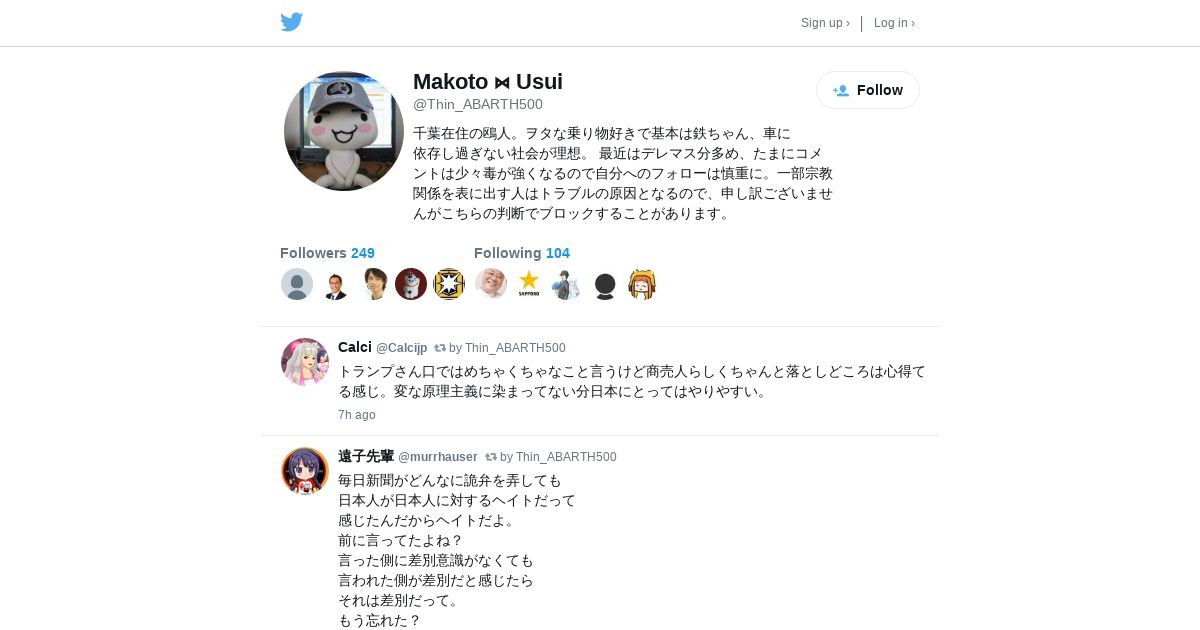1200x630 pixels.
Task: Open the Sapporo gold star following avatar
Action: coord(529,284)
